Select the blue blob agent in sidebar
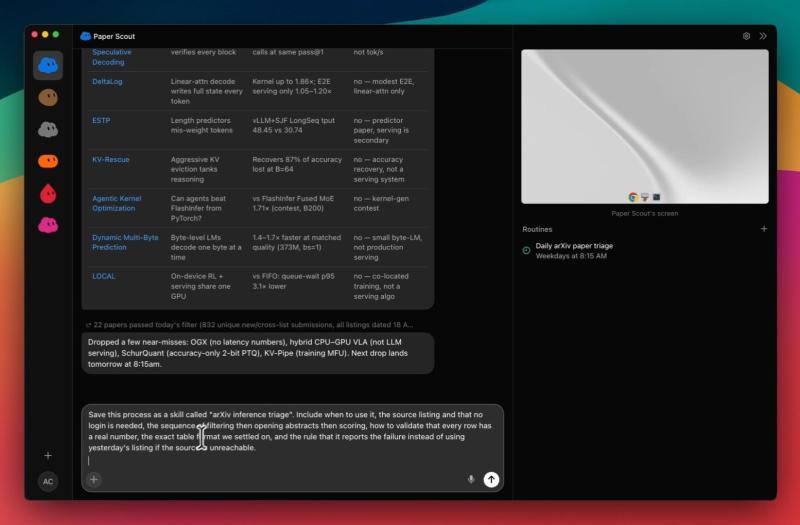The height and width of the screenshot is (525, 800). tap(48, 65)
